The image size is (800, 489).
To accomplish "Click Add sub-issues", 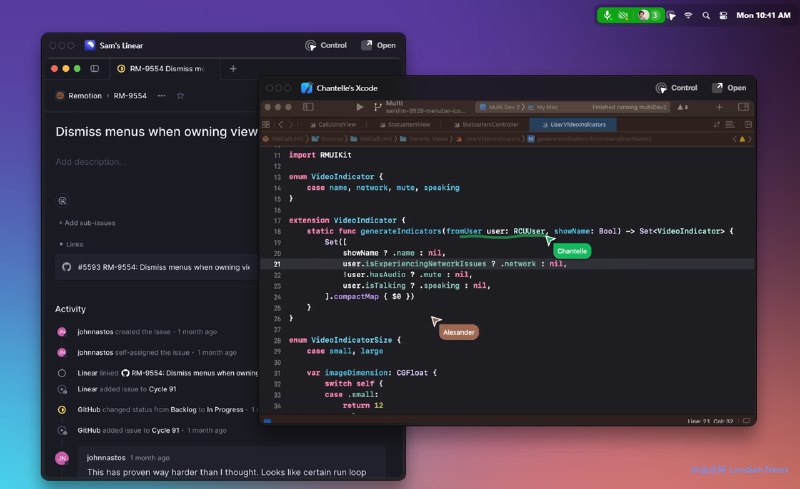I will [87, 223].
